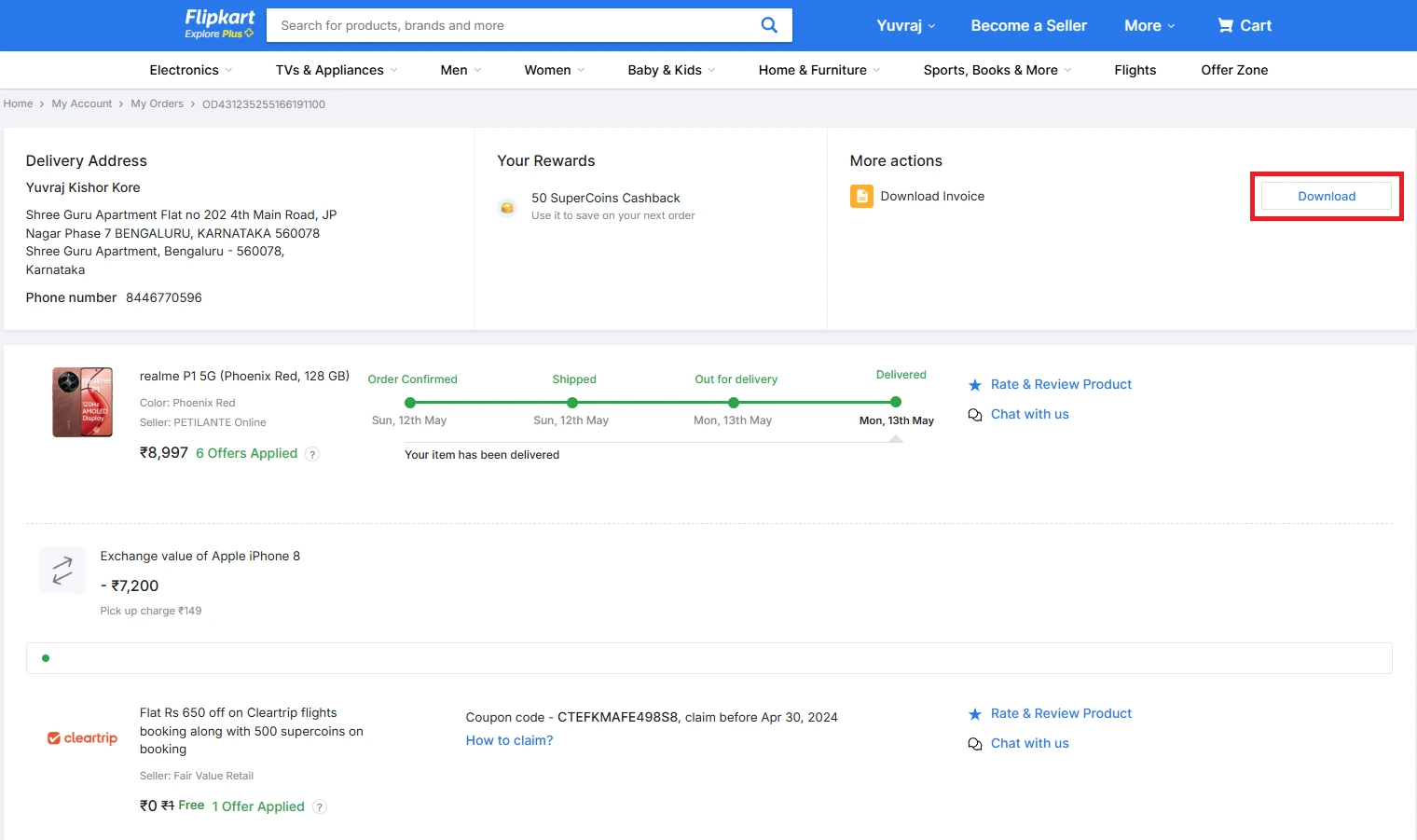Image resolution: width=1417 pixels, height=840 pixels.
Task: Open realme P1 5G product thumbnail
Action: 83,402
